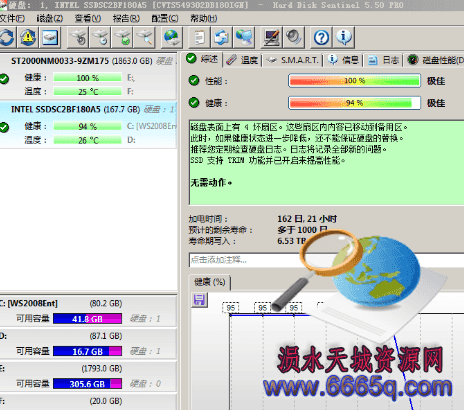Select the F: (20.0 GB) partition
464x410 pixels.
point(88,402)
